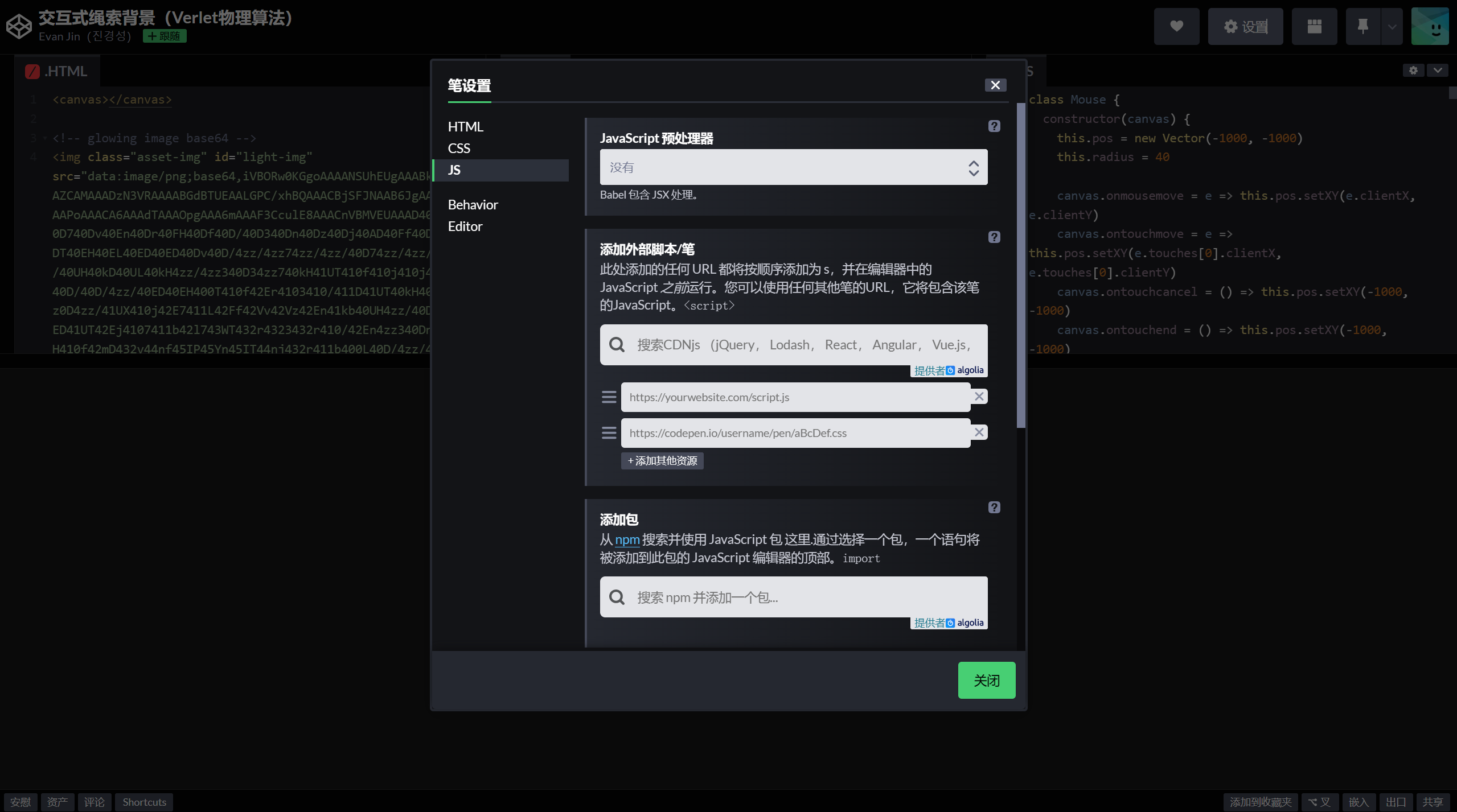Click 嵌入 embed button in footer
Viewport: 1457px width, 812px height.
coord(1359,802)
